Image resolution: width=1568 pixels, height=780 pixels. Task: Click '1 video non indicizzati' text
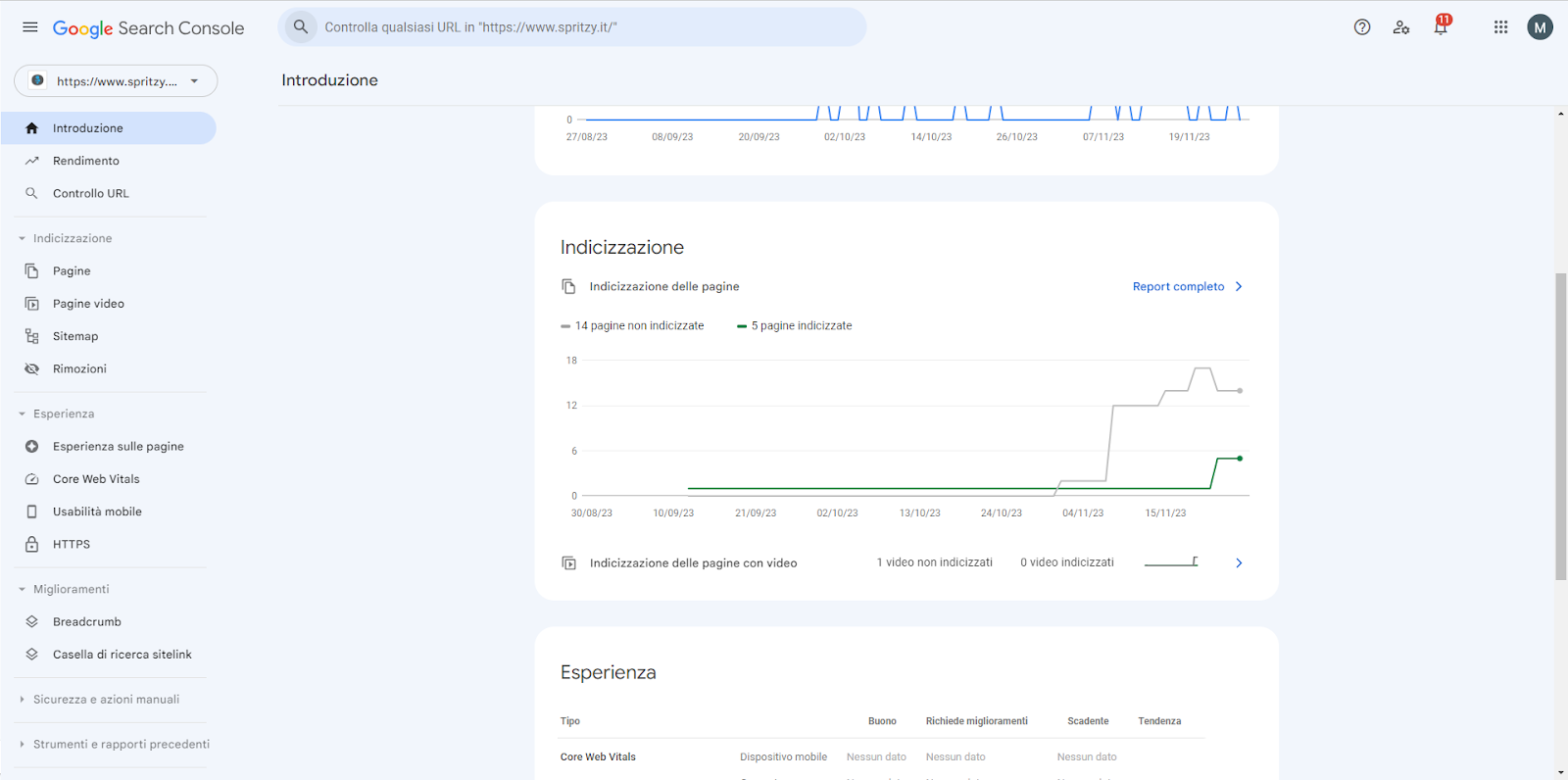coord(935,562)
